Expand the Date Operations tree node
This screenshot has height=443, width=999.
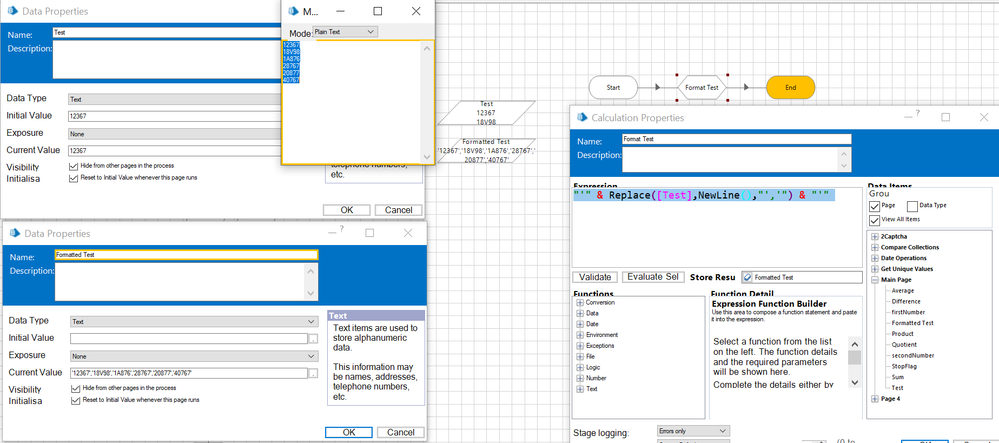pos(875,258)
